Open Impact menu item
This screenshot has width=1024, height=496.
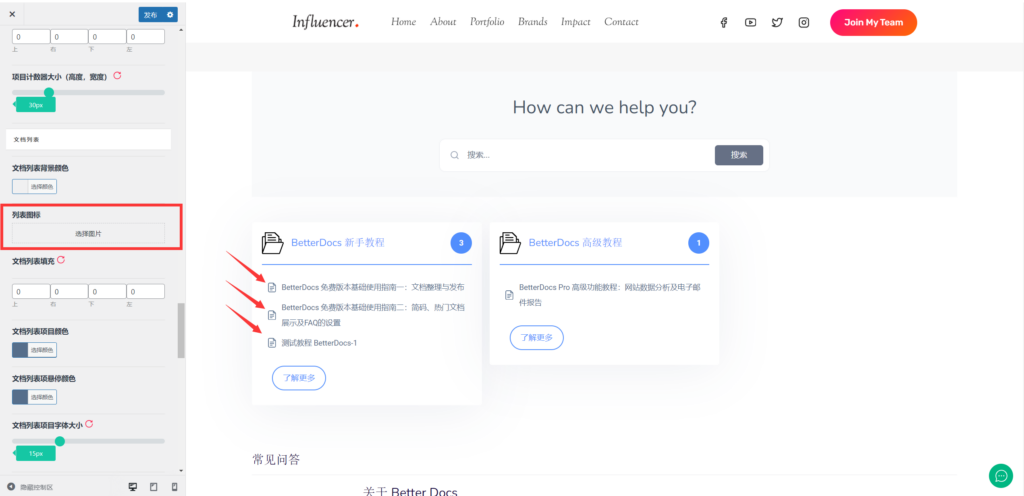pos(575,22)
